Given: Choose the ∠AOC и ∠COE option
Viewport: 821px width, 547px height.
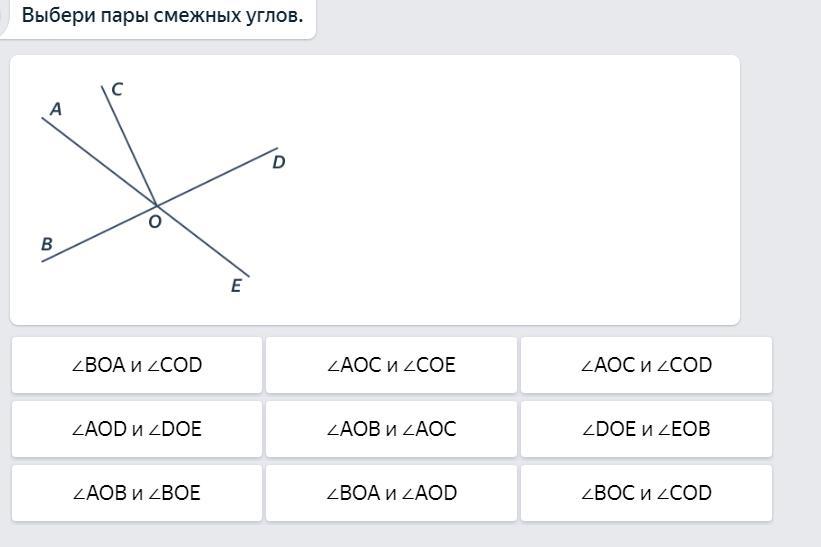Looking at the screenshot, I should coord(391,365).
